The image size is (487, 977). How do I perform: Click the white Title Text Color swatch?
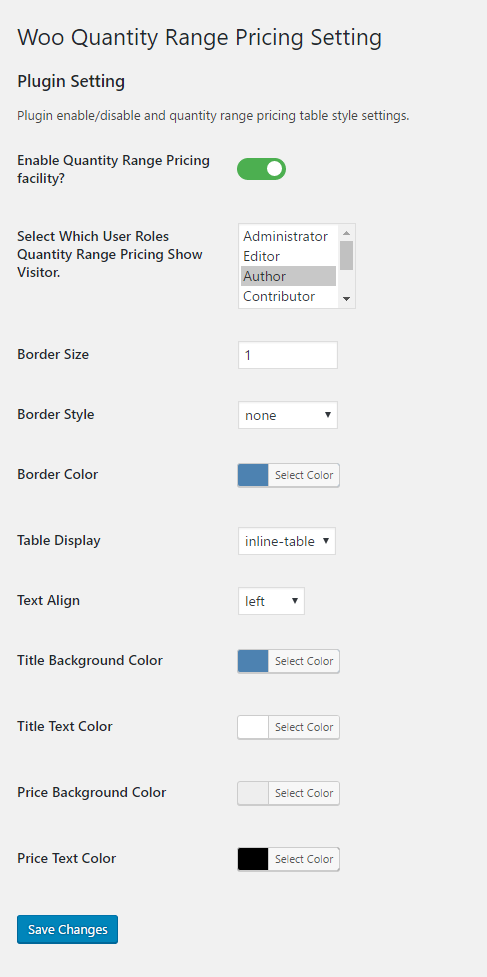[x=253, y=727]
